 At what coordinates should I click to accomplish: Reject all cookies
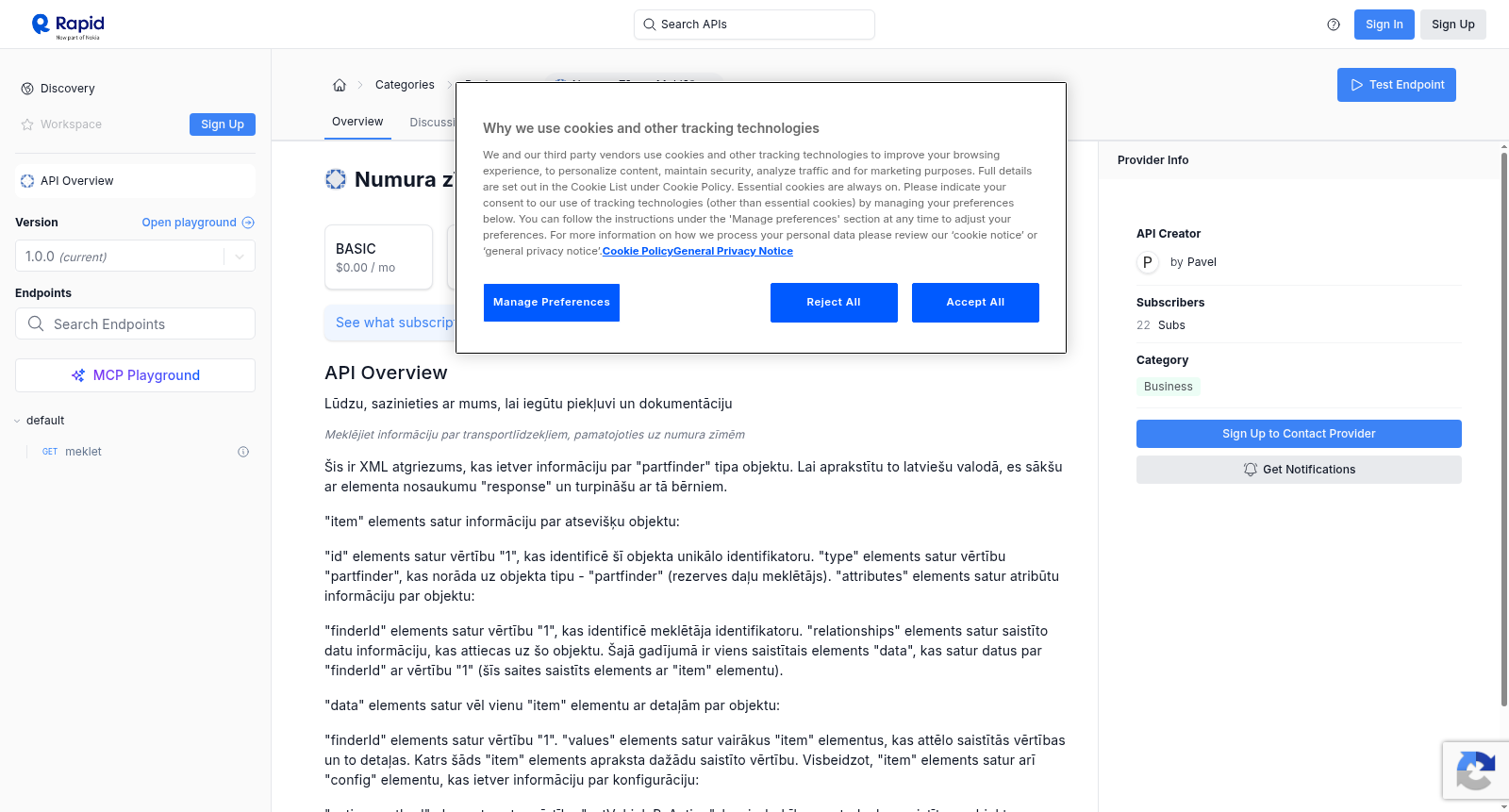[x=834, y=303]
